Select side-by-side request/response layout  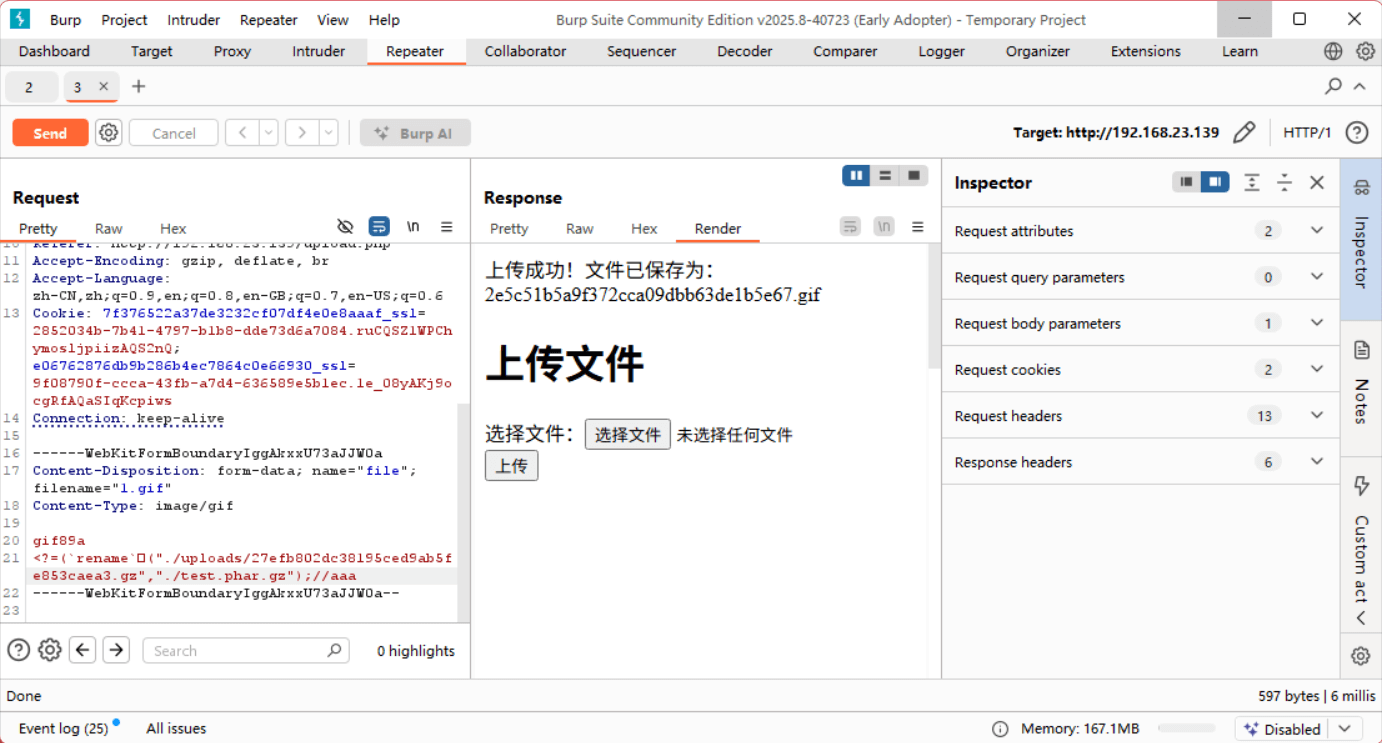[856, 176]
